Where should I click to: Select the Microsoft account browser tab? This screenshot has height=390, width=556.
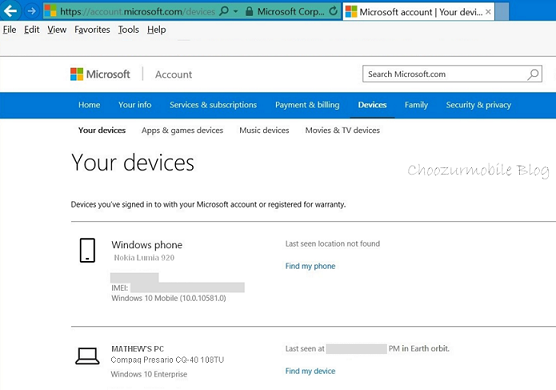(418, 12)
